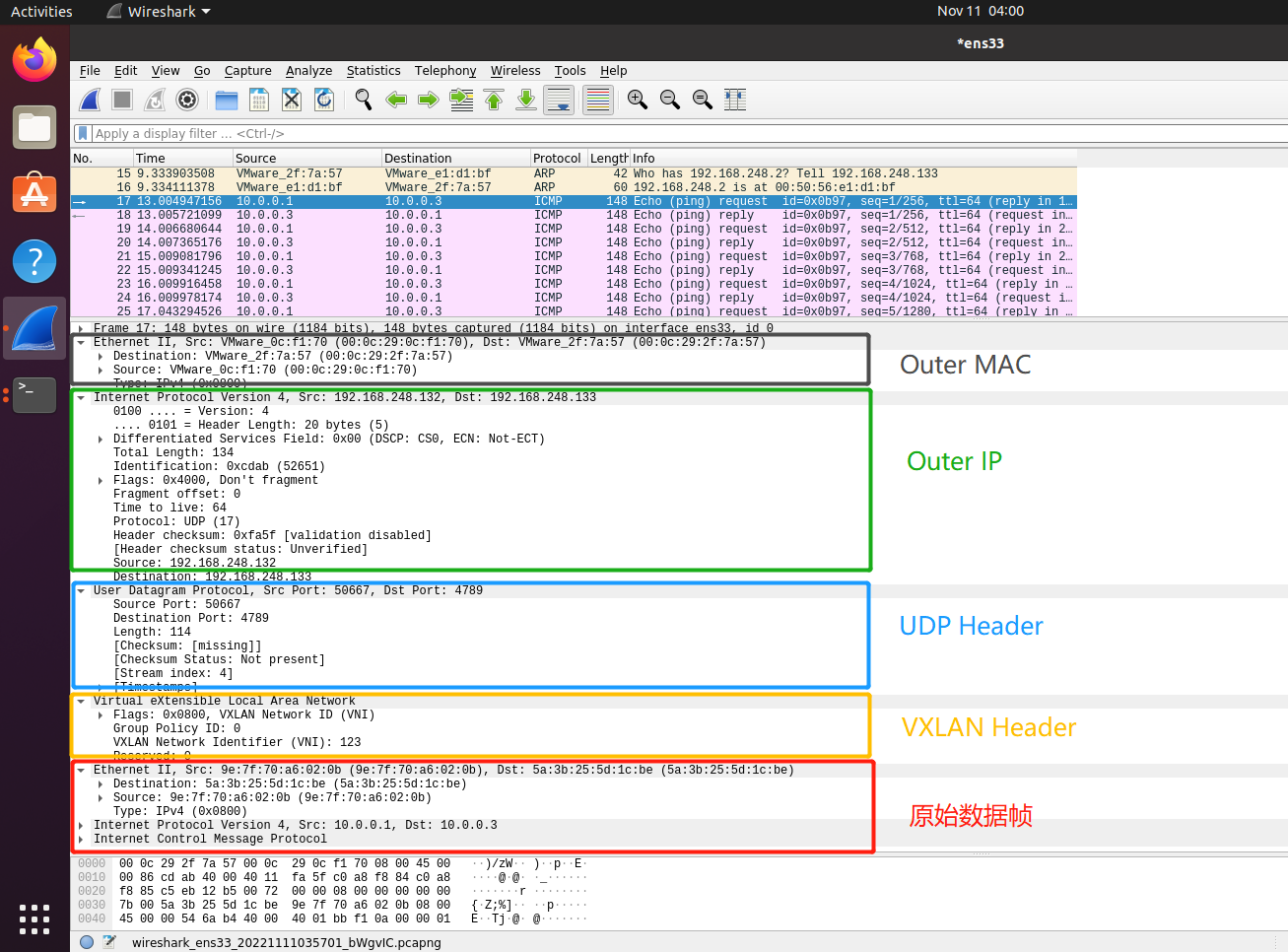Image resolution: width=1288 pixels, height=952 pixels.
Task: Reload this capture file
Action: tap(324, 100)
